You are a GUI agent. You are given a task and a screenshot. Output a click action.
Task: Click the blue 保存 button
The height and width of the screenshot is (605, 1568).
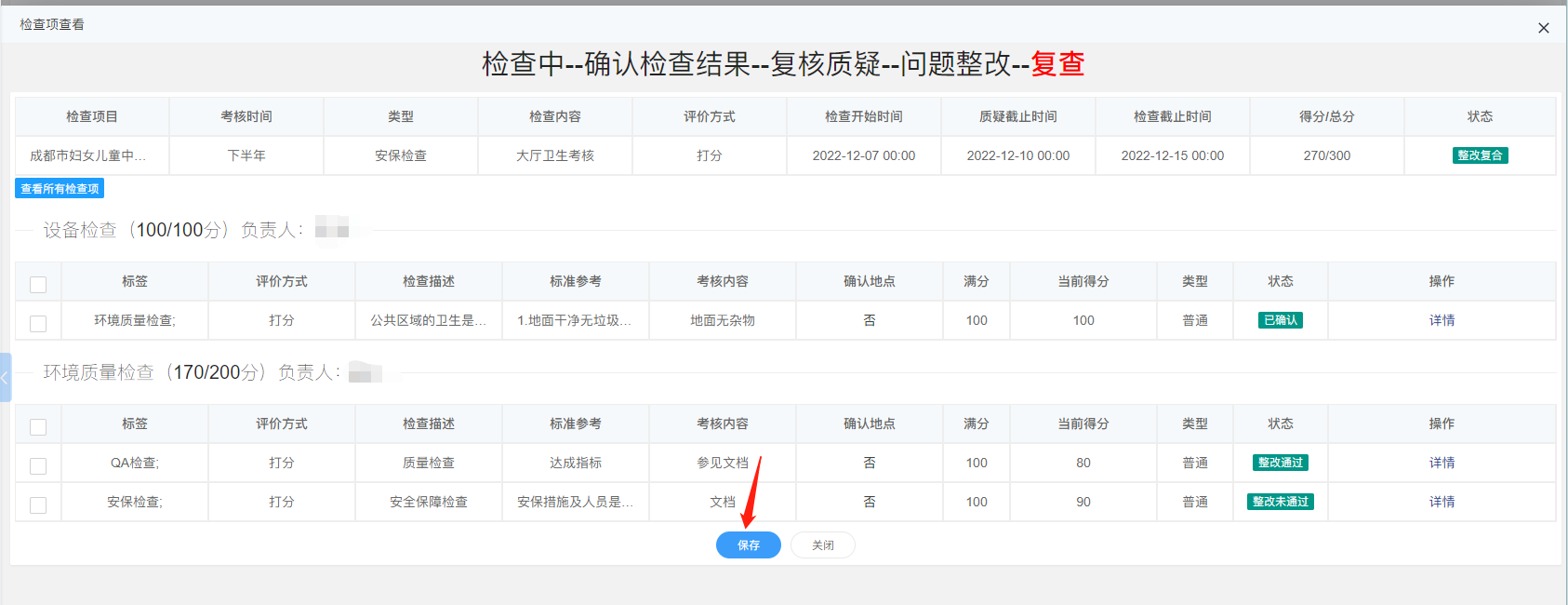749,544
